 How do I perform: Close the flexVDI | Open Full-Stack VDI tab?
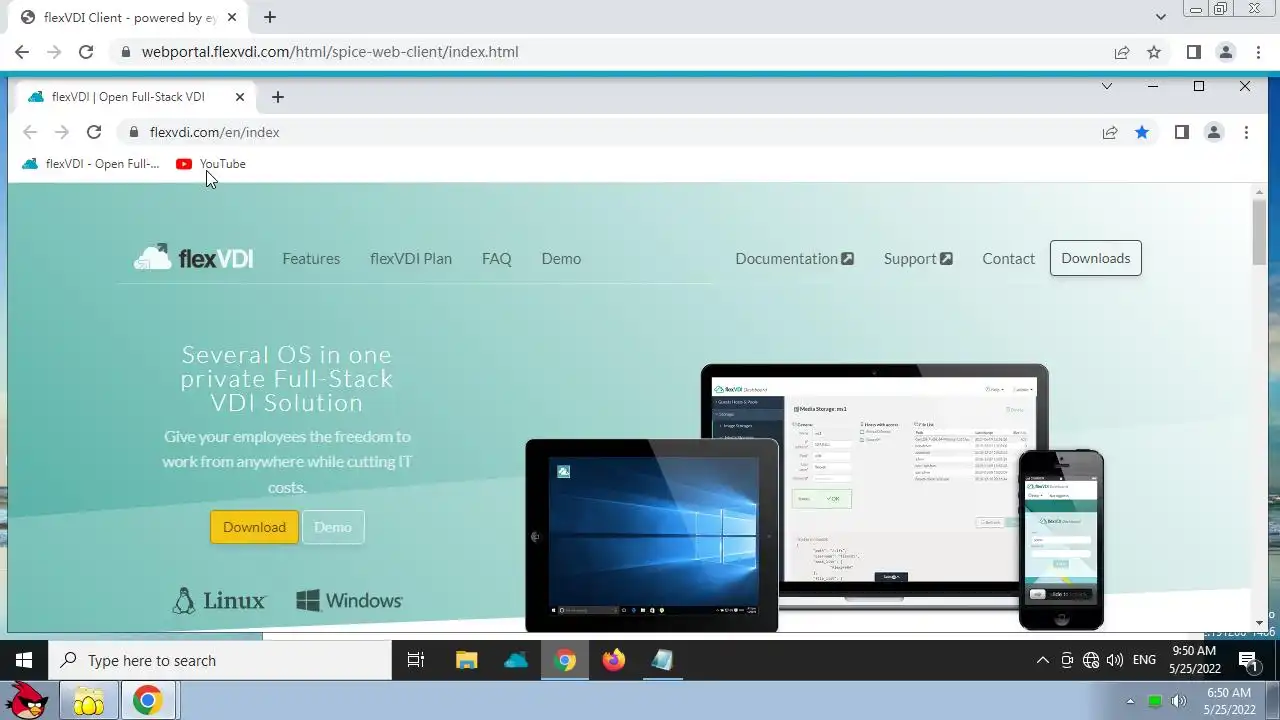pos(240,97)
